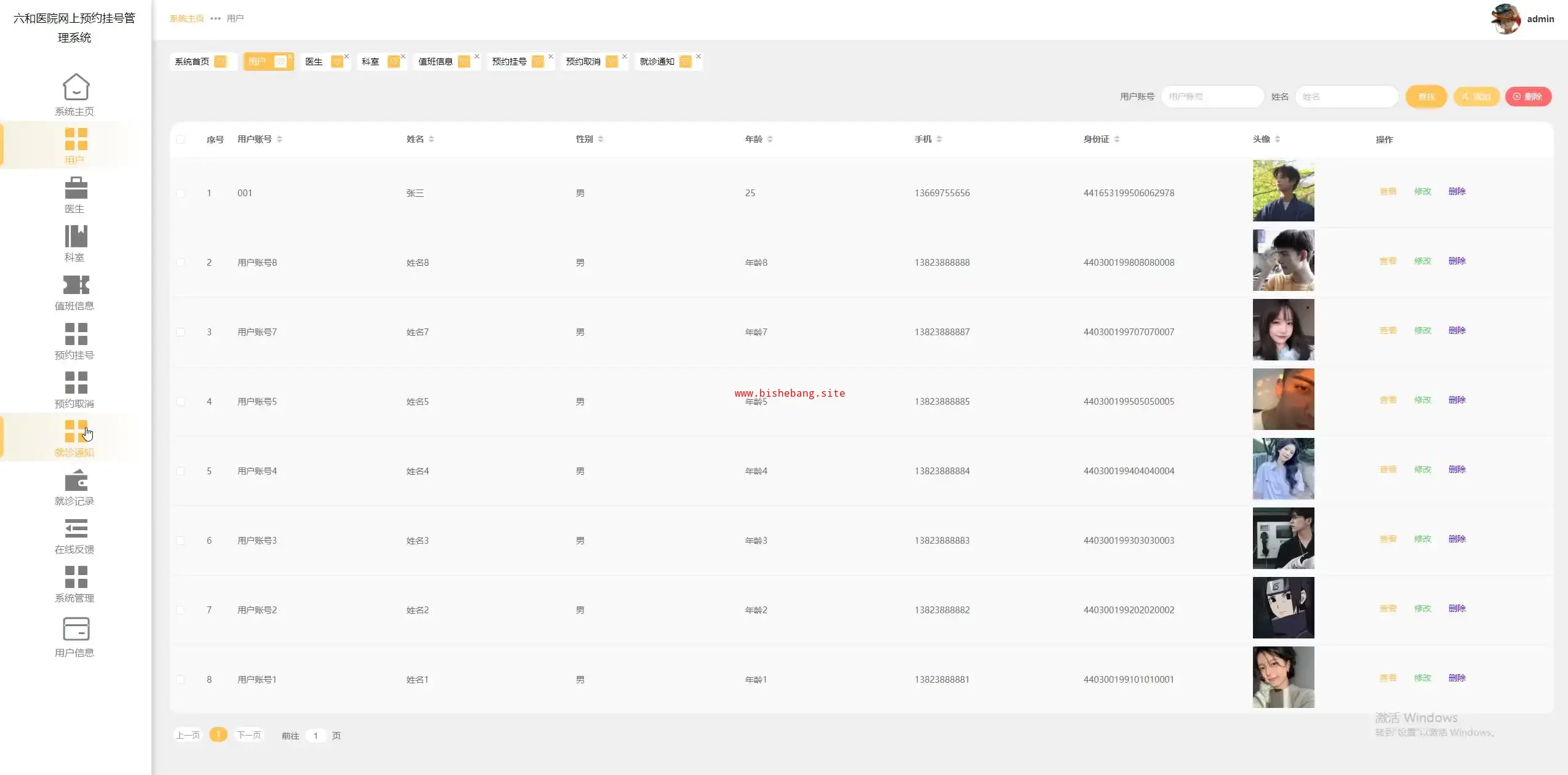Select the 医生 briefcase icon in sidebar
This screenshot has width=1568, height=775.
(76, 188)
